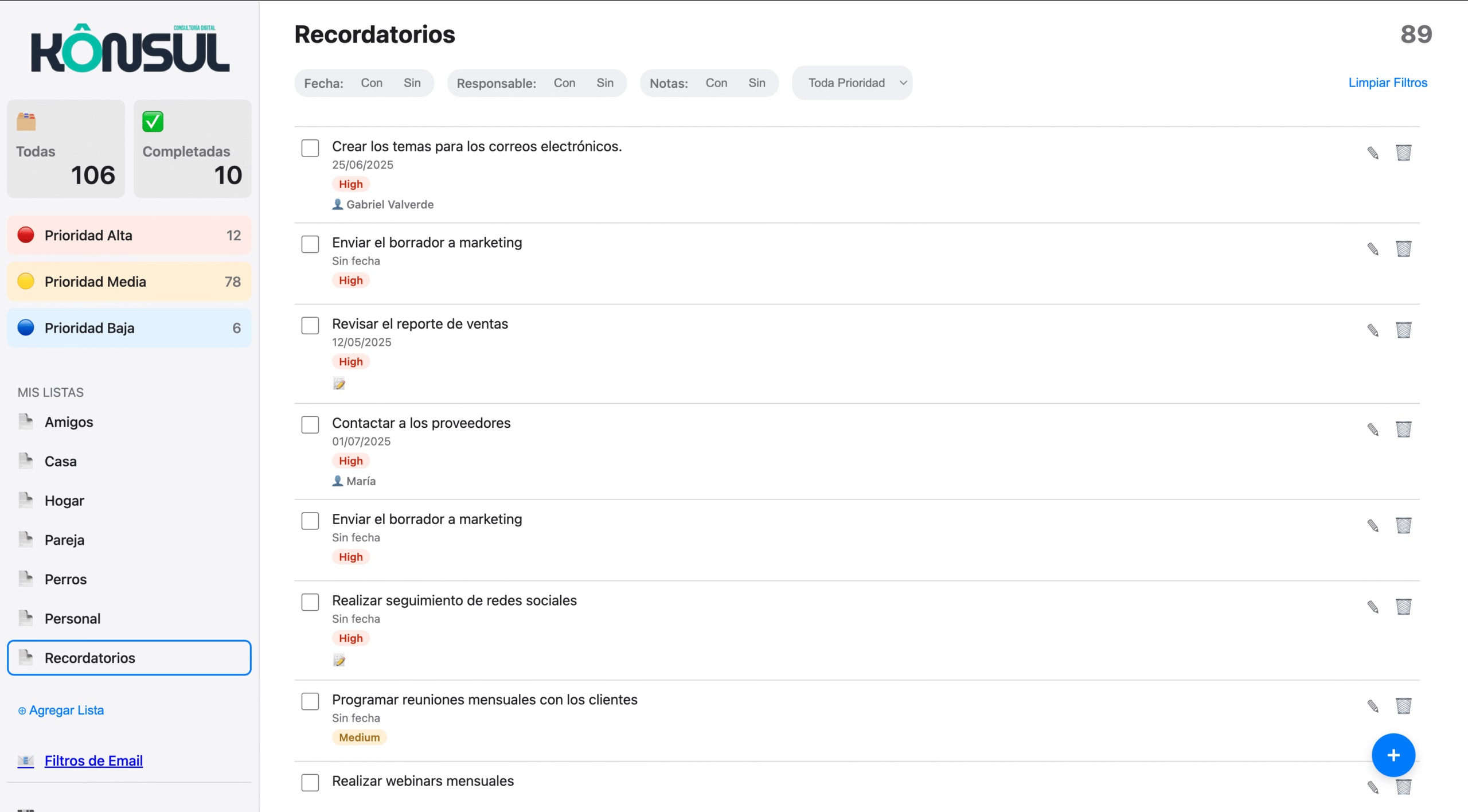Click the Recordatorios page title
This screenshot has width=1468, height=812.
(x=374, y=34)
